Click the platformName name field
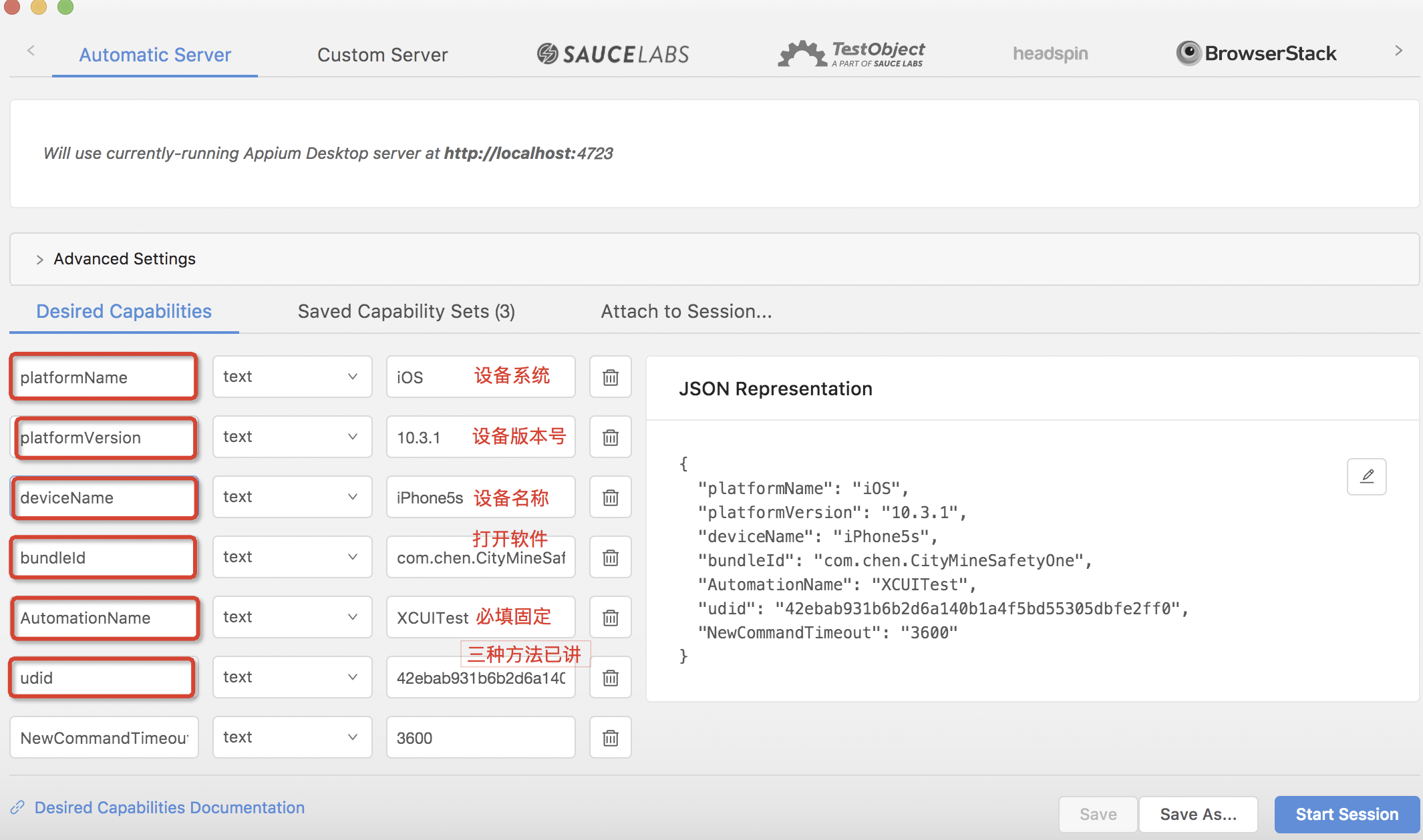 coord(104,377)
